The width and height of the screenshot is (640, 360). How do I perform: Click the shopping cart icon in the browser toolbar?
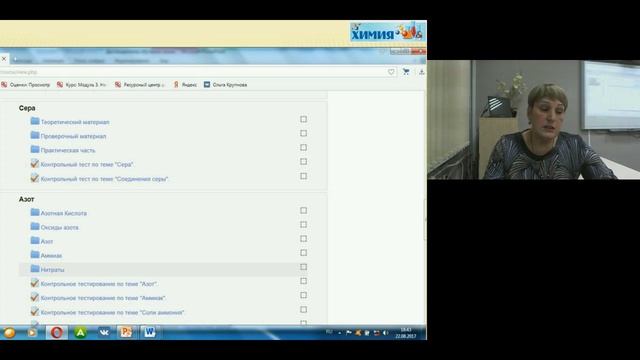coord(406,72)
